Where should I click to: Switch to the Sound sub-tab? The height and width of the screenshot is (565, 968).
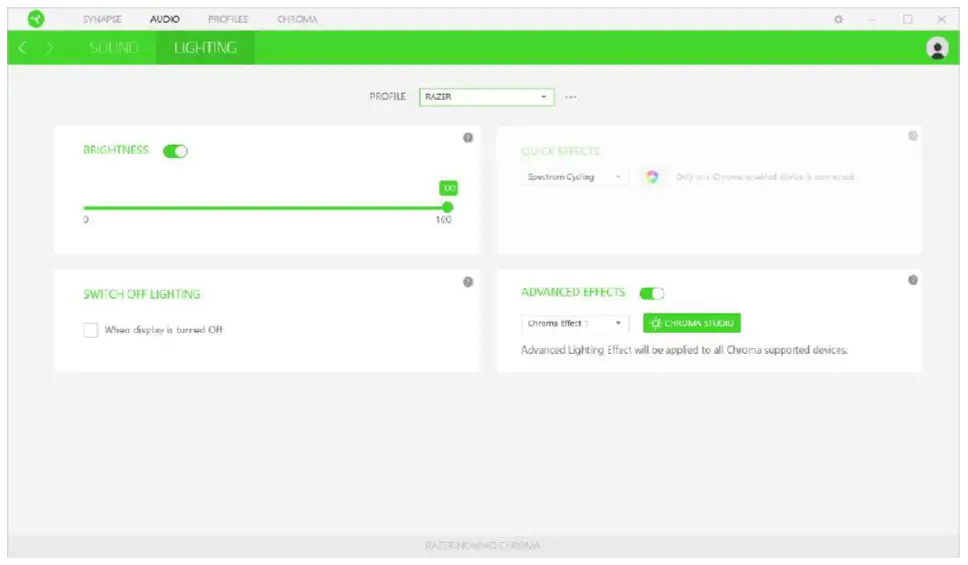(114, 48)
